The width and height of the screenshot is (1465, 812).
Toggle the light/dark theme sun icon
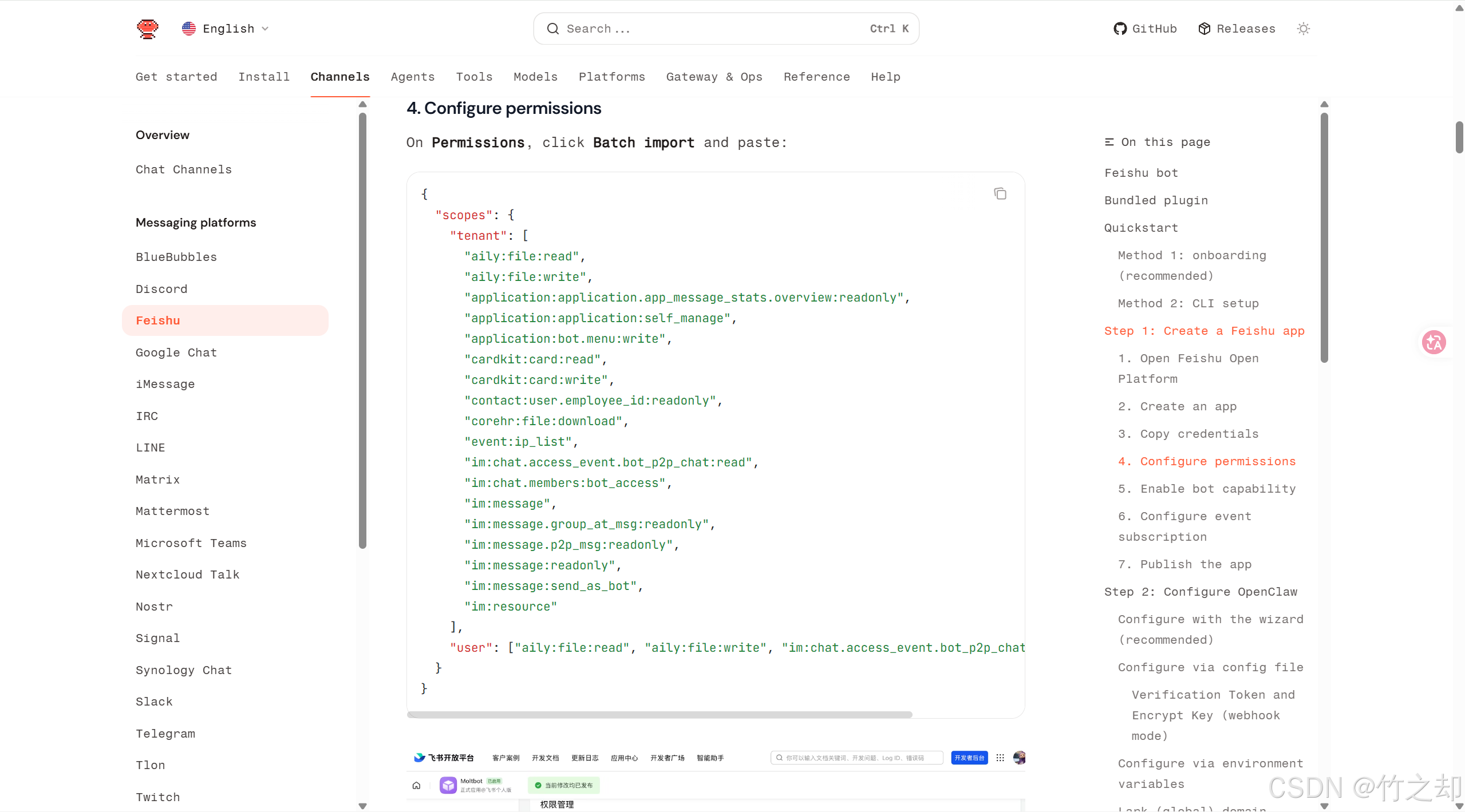click(1303, 29)
